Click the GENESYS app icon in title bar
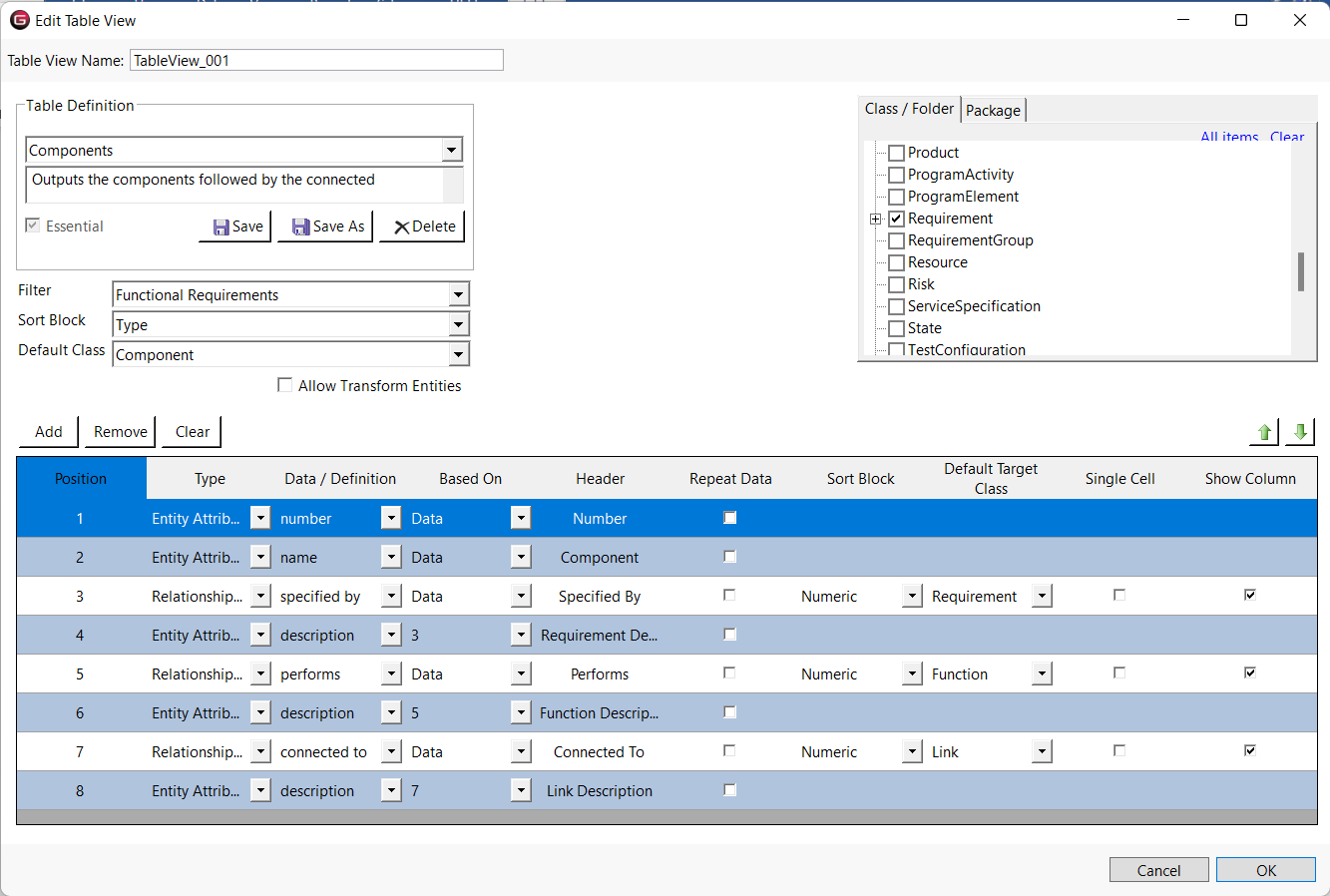The height and width of the screenshot is (896, 1330). (19, 20)
